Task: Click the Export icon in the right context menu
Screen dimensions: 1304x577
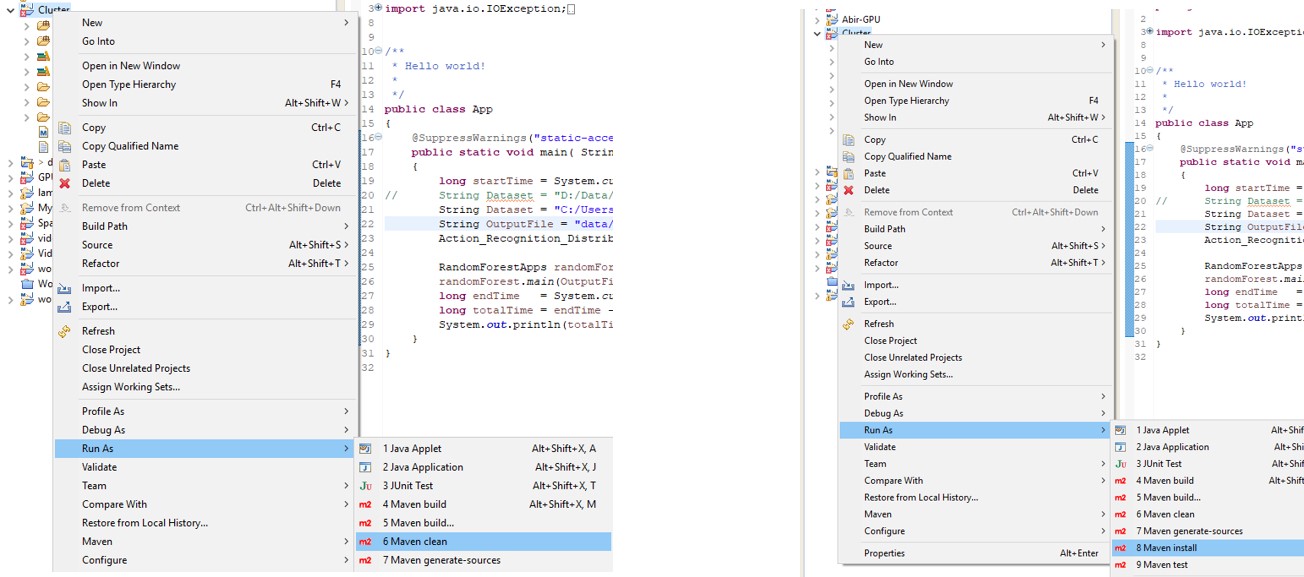Action: pyautogui.click(x=849, y=302)
